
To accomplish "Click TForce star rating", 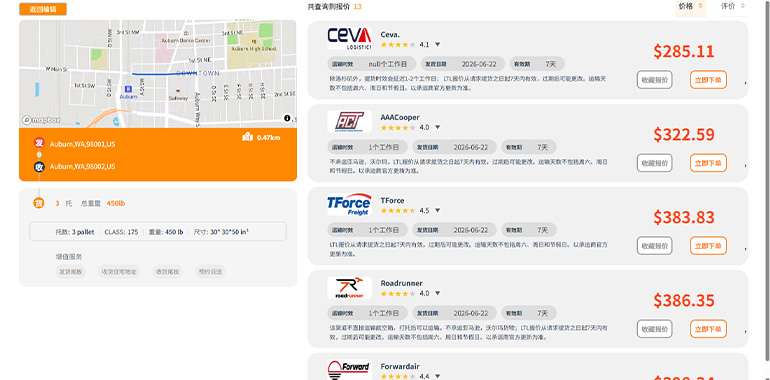I will (398, 211).
